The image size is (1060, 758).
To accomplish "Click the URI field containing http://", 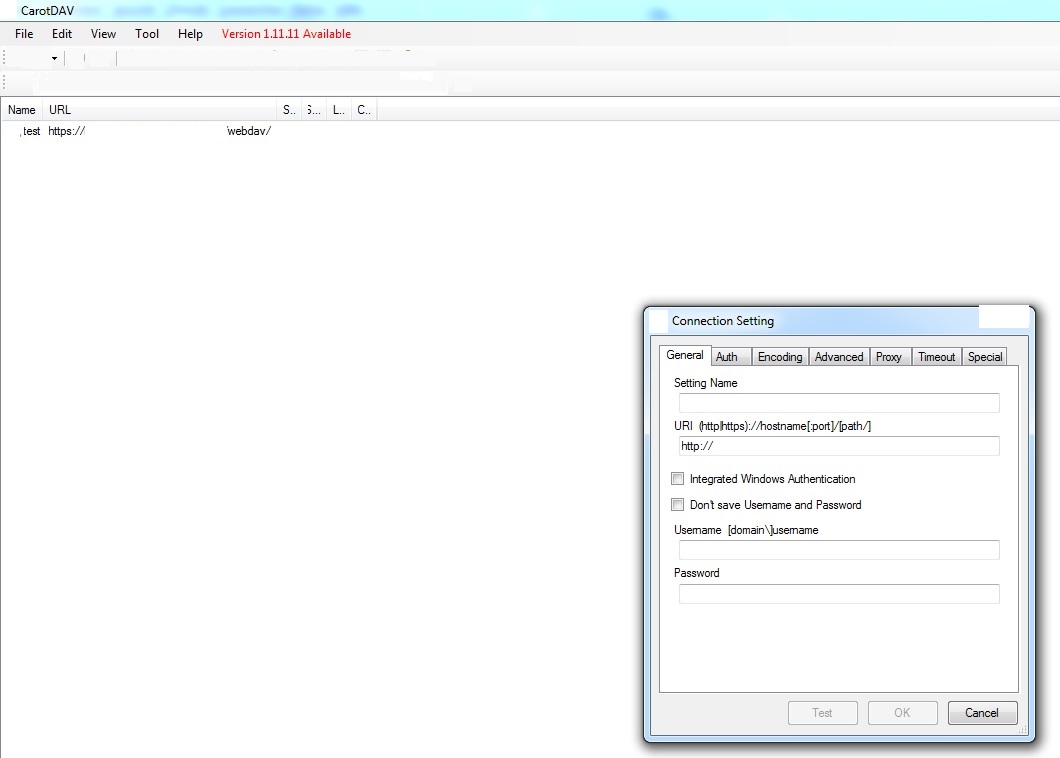I will 839,446.
